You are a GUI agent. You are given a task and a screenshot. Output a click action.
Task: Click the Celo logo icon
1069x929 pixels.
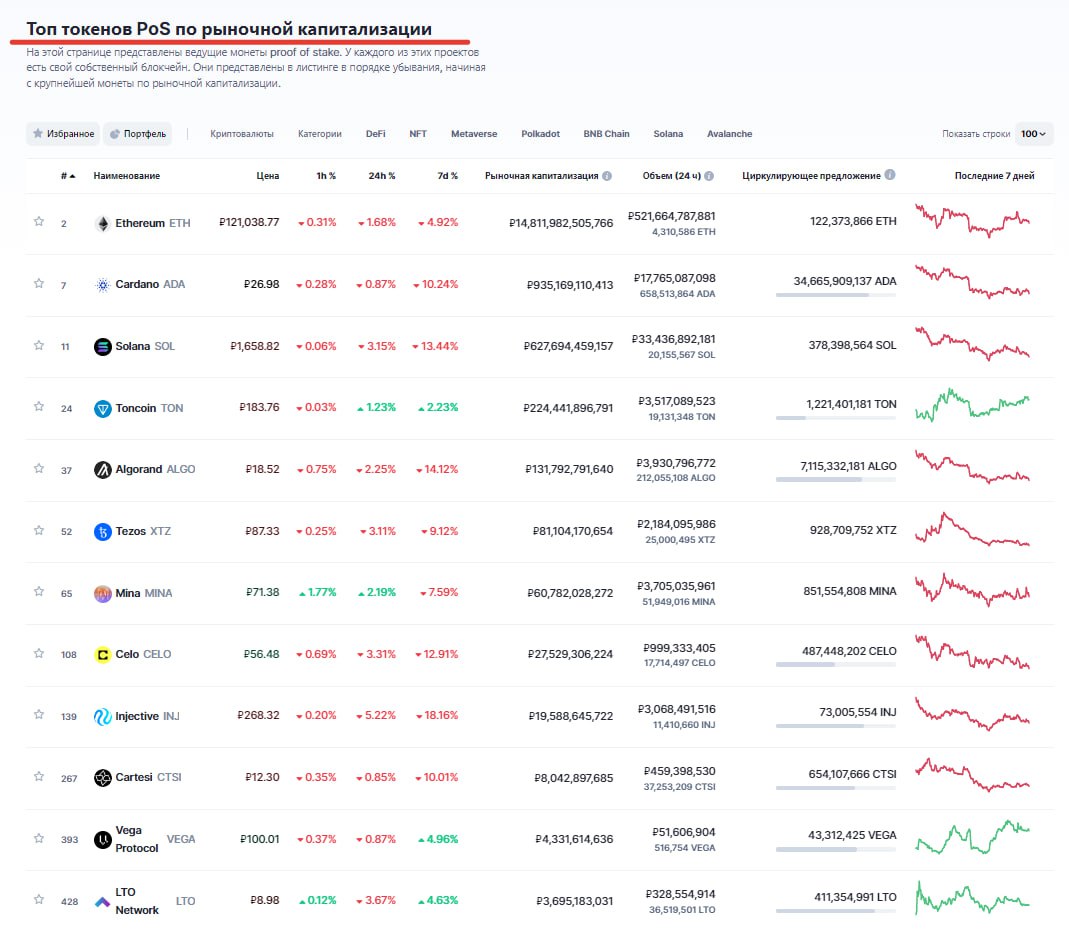pyautogui.click(x=102, y=655)
